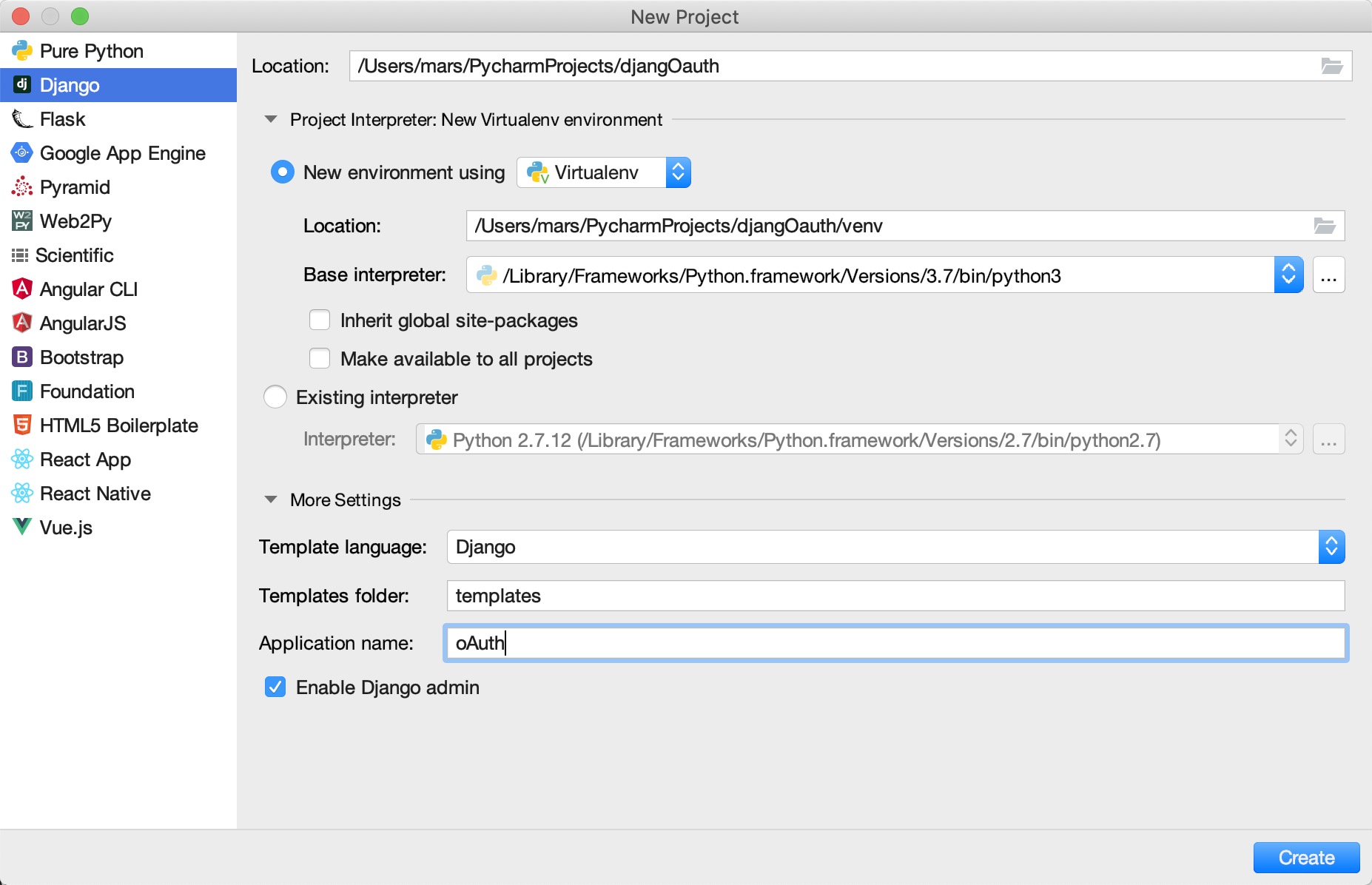Image resolution: width=1372 pixels, height=885 pixels.
Task: Open the Virtualenv environment type dropdown
Action: click(x=604, y=172)
